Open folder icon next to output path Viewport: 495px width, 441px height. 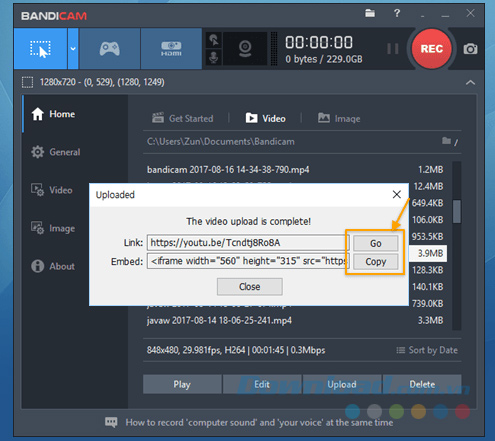[447, 141]
